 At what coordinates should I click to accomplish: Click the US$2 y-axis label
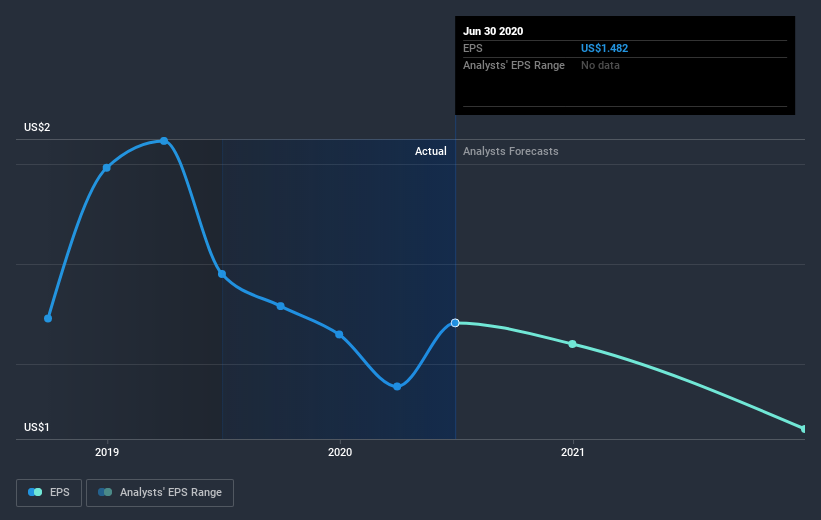pos(37,127)
